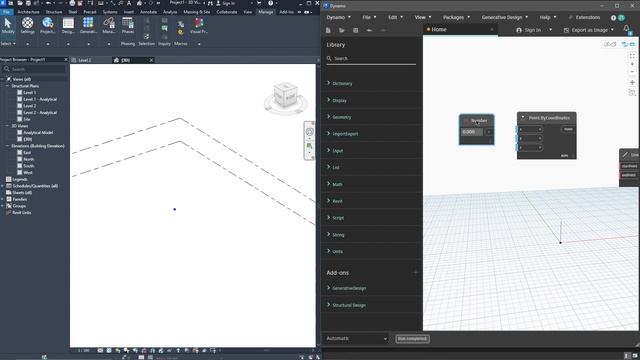Collapse Elevations (Building Elevation) tree node
640x360 pixels.
7,146
